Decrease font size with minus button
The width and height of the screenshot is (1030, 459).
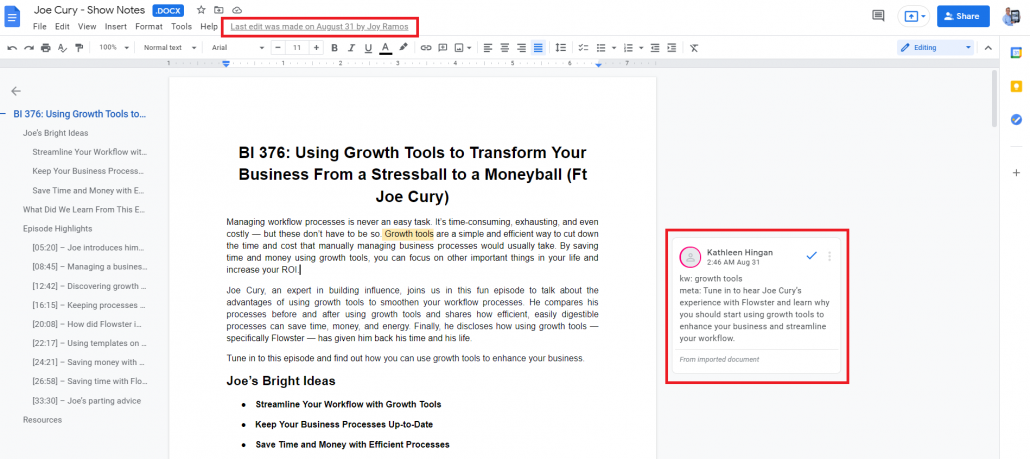click(278, 48)
